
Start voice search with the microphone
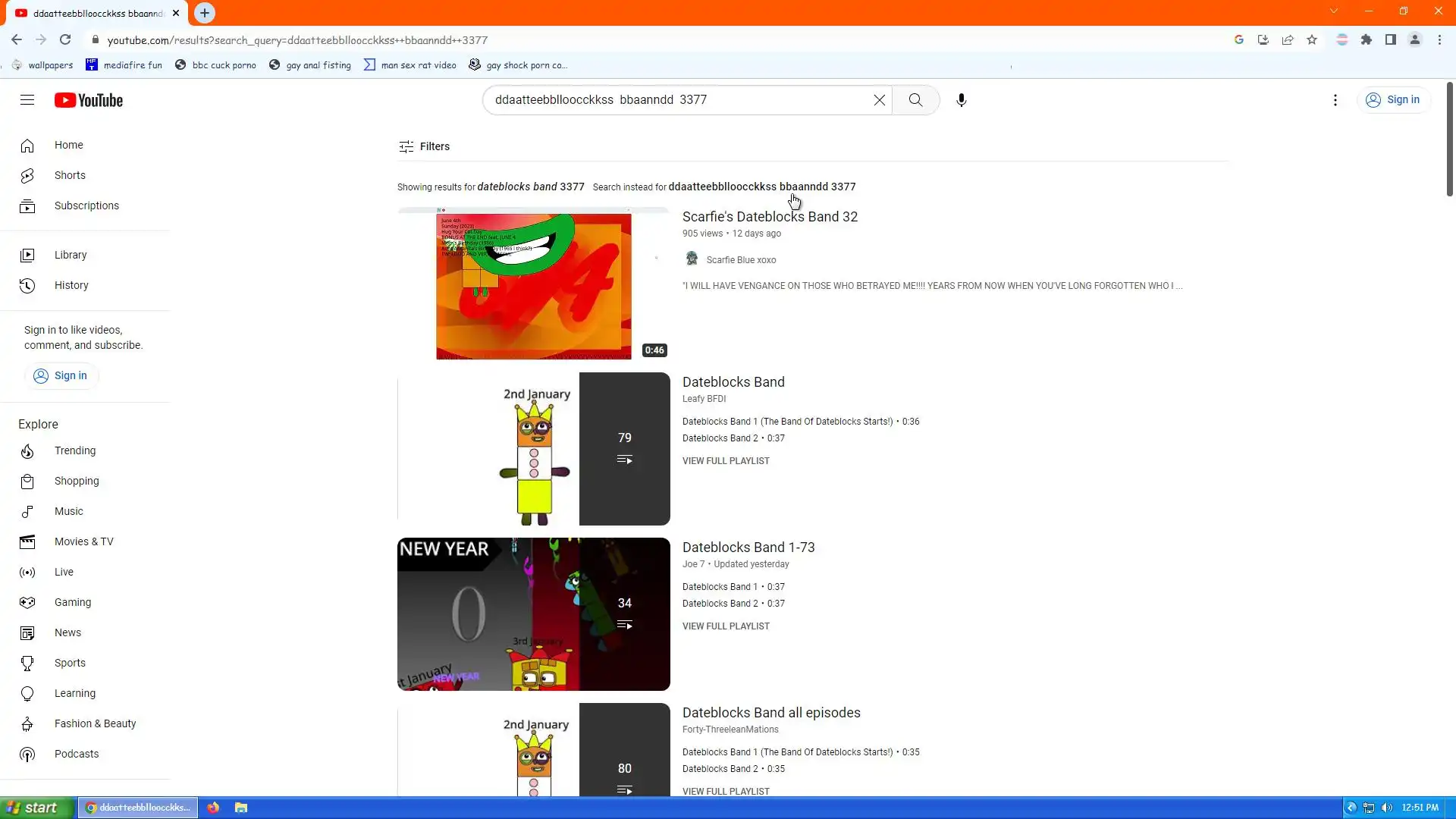click(961, 100)
